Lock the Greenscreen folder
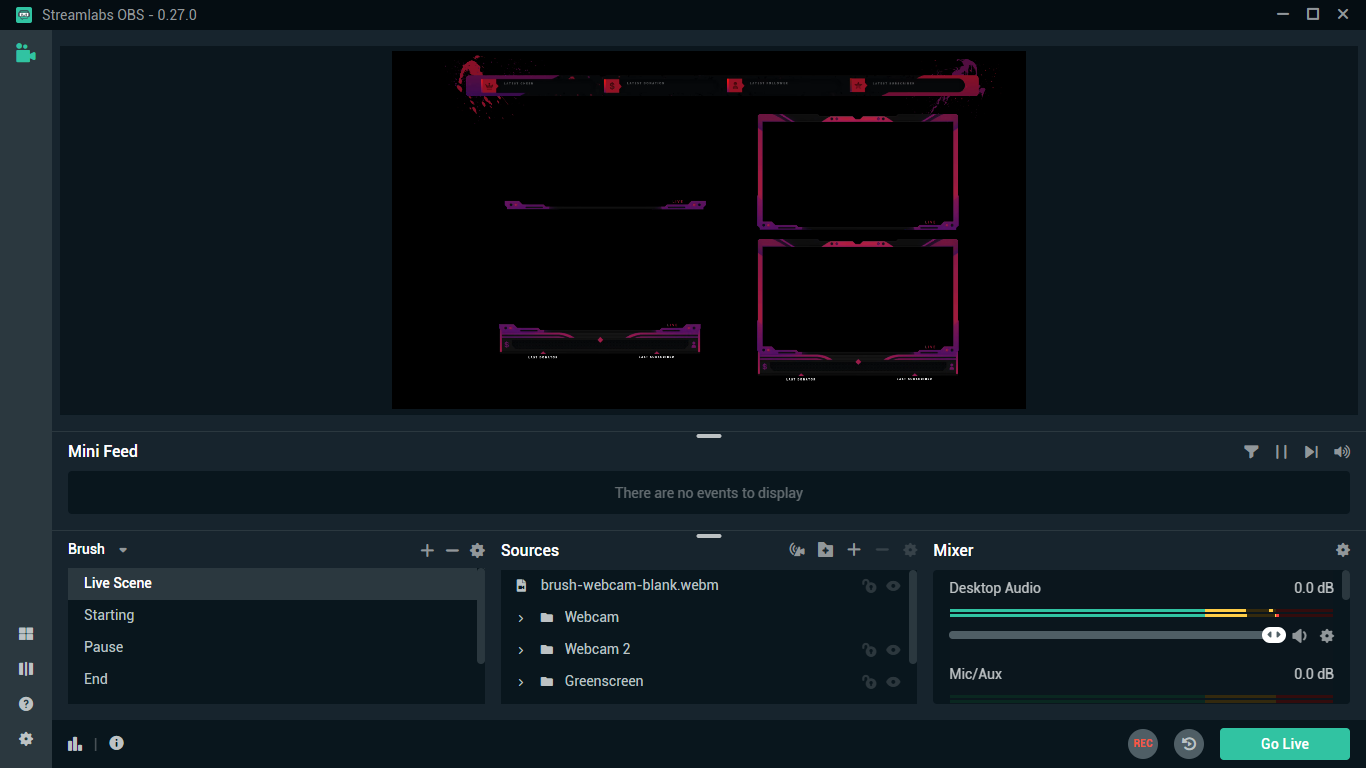This screenshot has height=768, width=1366. pyautogui.click(x=869, y=682)
